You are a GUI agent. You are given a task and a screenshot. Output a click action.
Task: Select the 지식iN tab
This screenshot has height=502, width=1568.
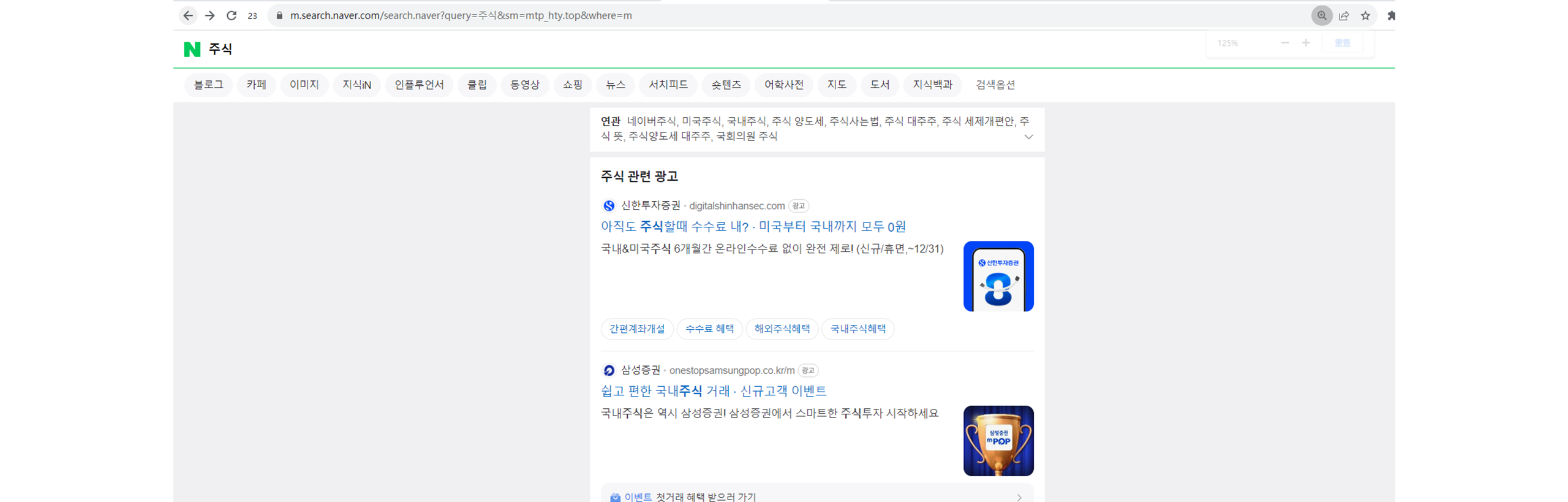[356, 85]
